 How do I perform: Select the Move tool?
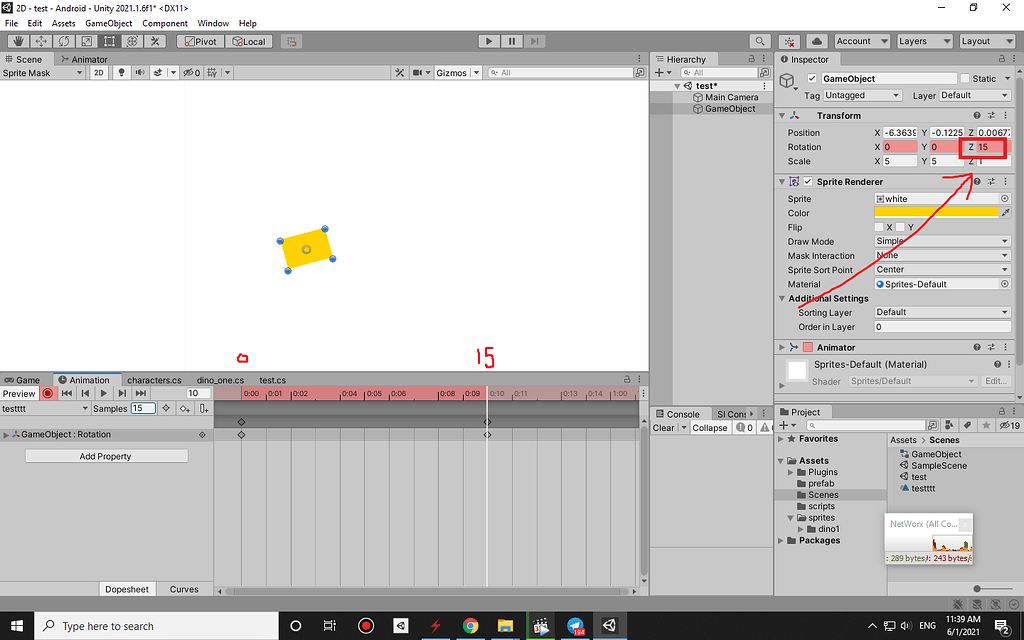coord(41,41)
